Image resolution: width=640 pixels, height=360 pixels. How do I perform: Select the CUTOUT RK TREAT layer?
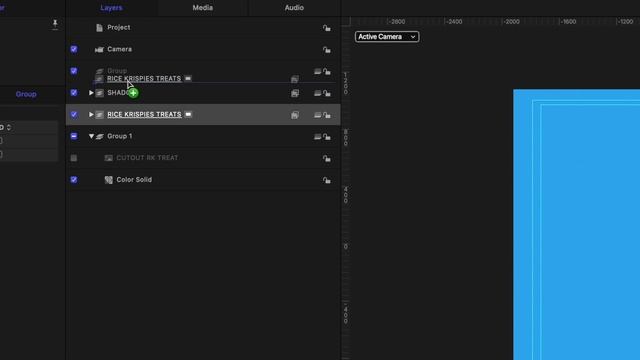(203, 158)
